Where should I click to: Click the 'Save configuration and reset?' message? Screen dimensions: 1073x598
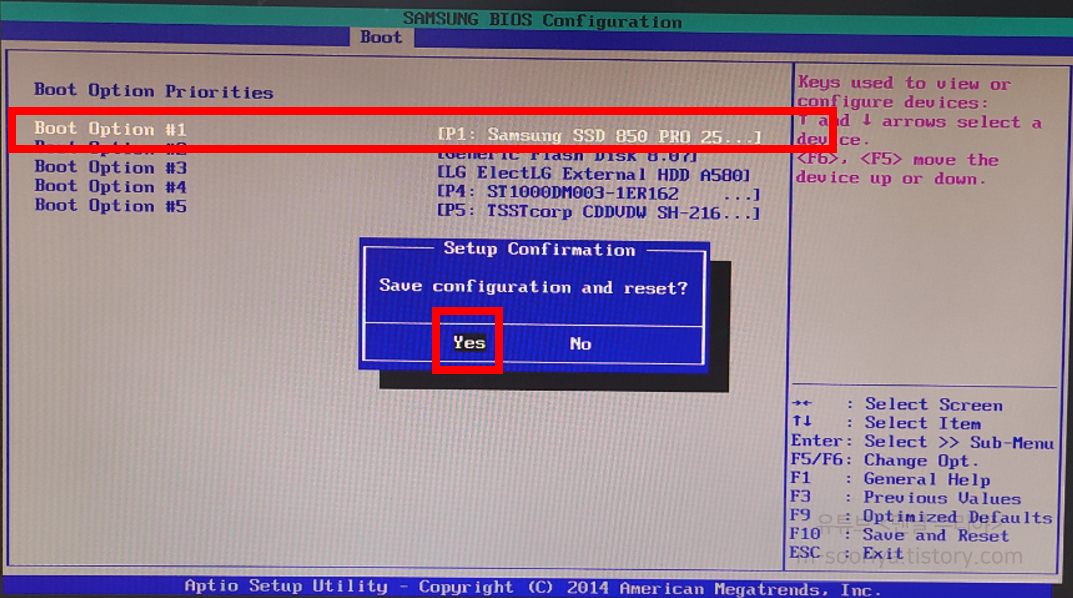(x=533, y=287)
